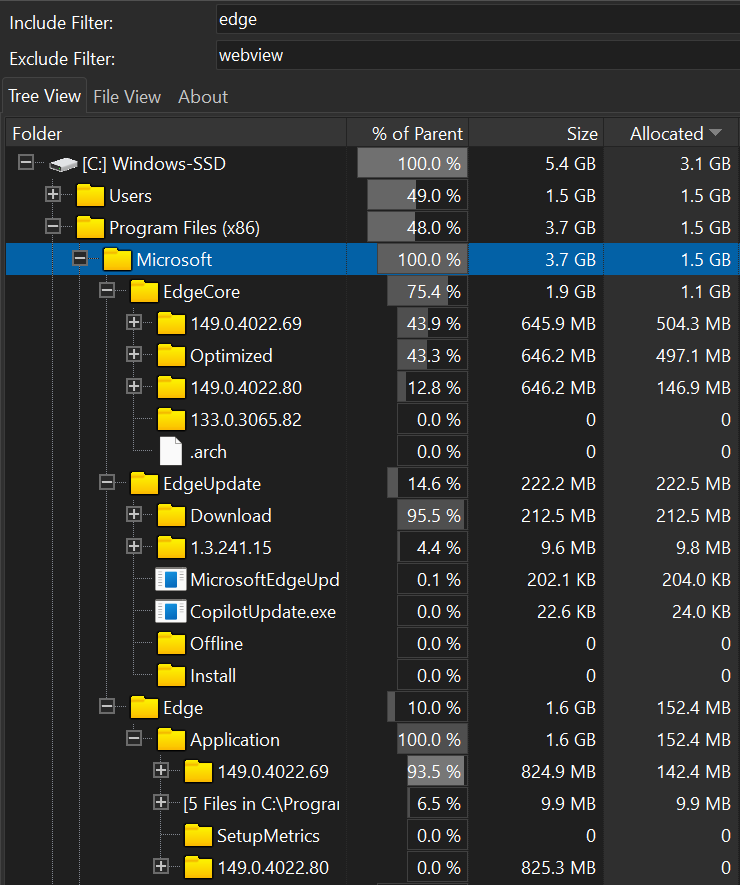This screenshot has width=740, height=885.
Task: Click the Users folder icon
Action: 90,196
